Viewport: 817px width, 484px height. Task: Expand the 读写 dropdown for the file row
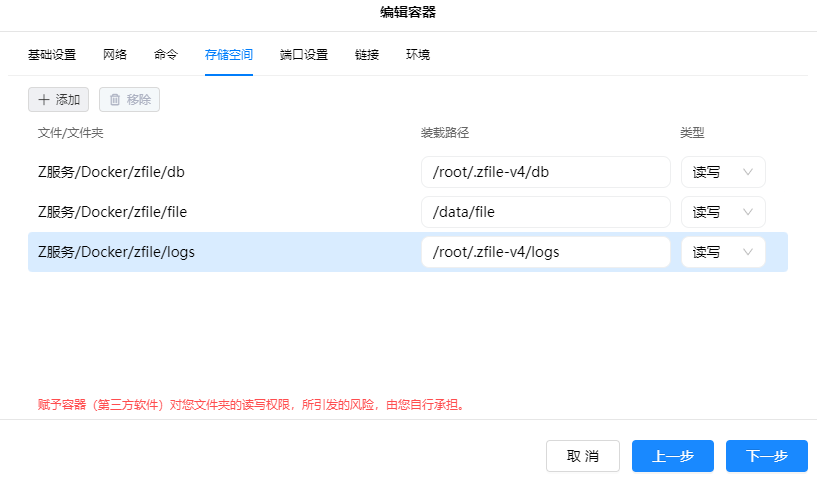723,212
